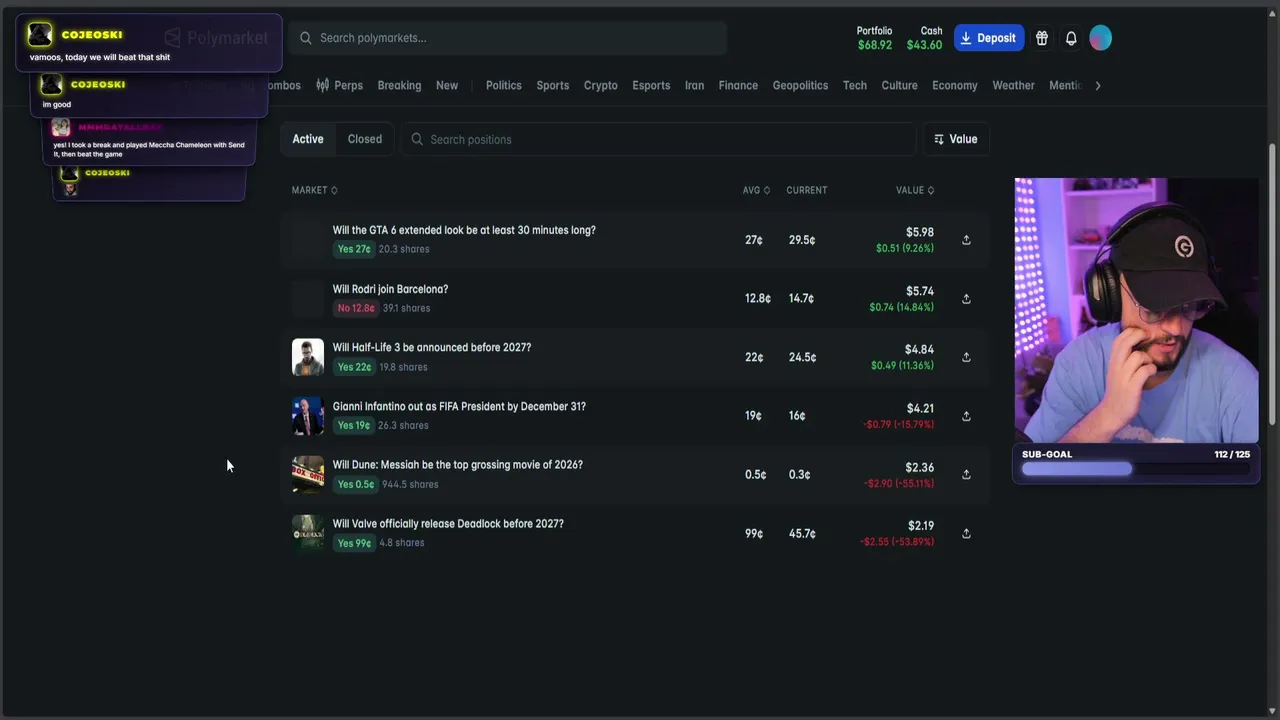Screen dimensions: 1280x720
Task: Focus the Search positions field
Action: [x=659, y=139]
